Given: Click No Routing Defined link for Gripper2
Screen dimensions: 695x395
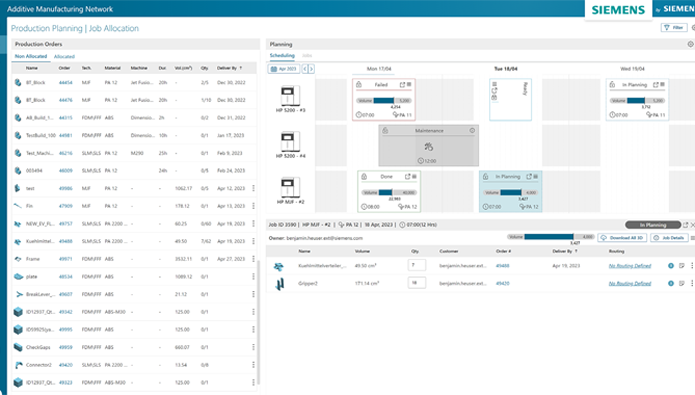Looking at the screenshot, I should (630, 283).
